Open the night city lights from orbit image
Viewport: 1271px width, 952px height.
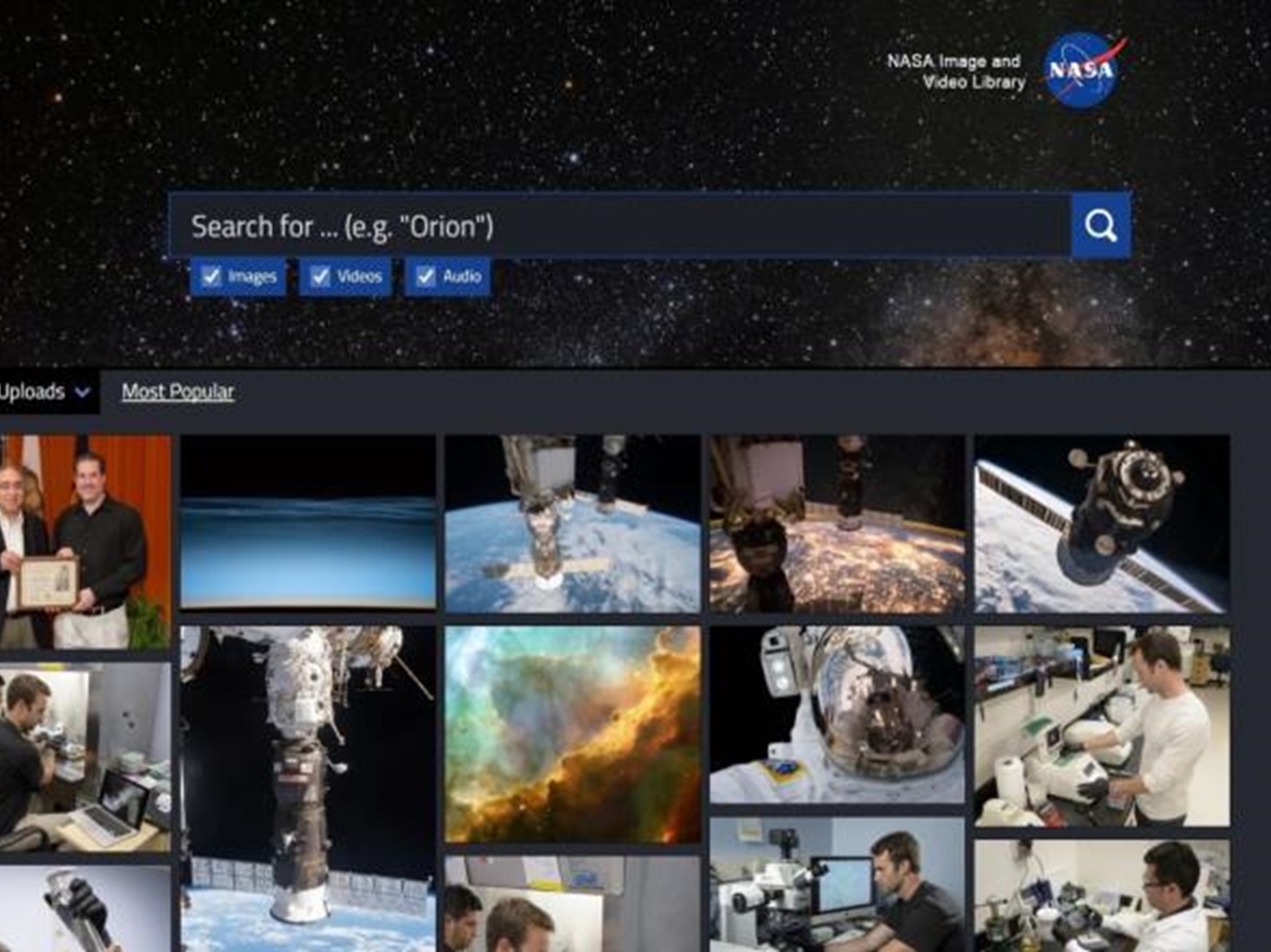tap(837, 524)
